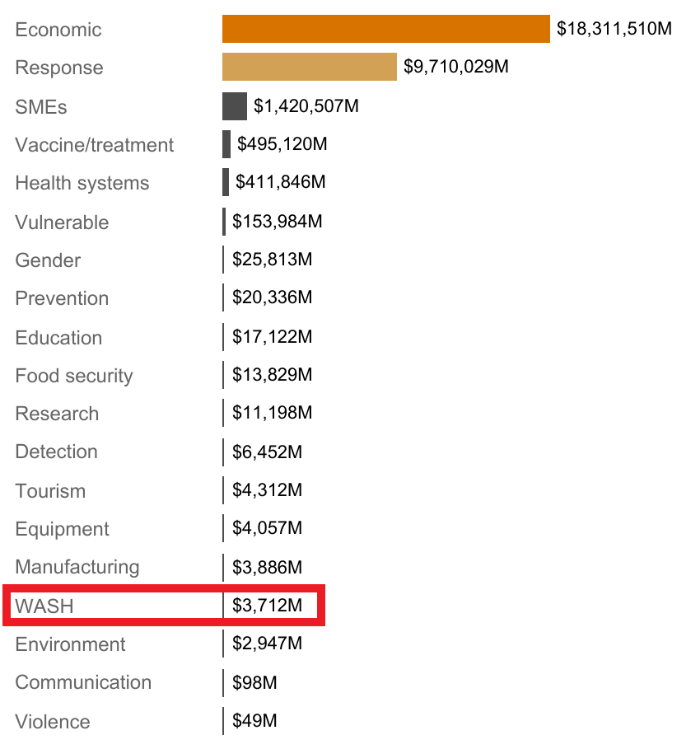Select the Health systems label
Image resolution: width=686 pixels, height=749 pixels.
[82, 183]
